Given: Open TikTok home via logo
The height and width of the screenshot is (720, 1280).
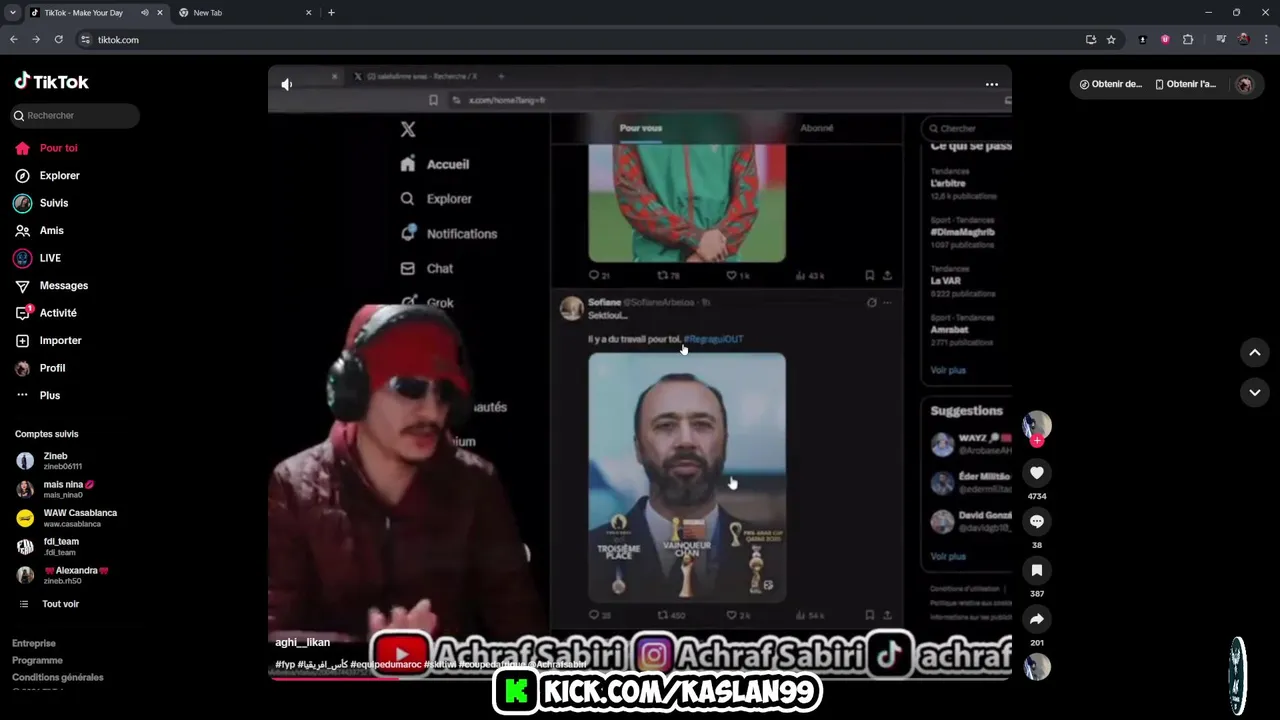Looking at the screenshot, I should click(52, 82).
